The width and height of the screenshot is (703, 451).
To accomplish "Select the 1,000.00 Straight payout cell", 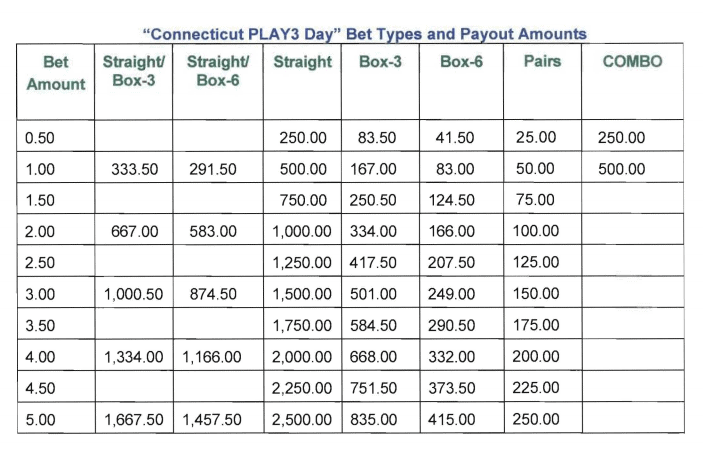I will tap(302, 231).
